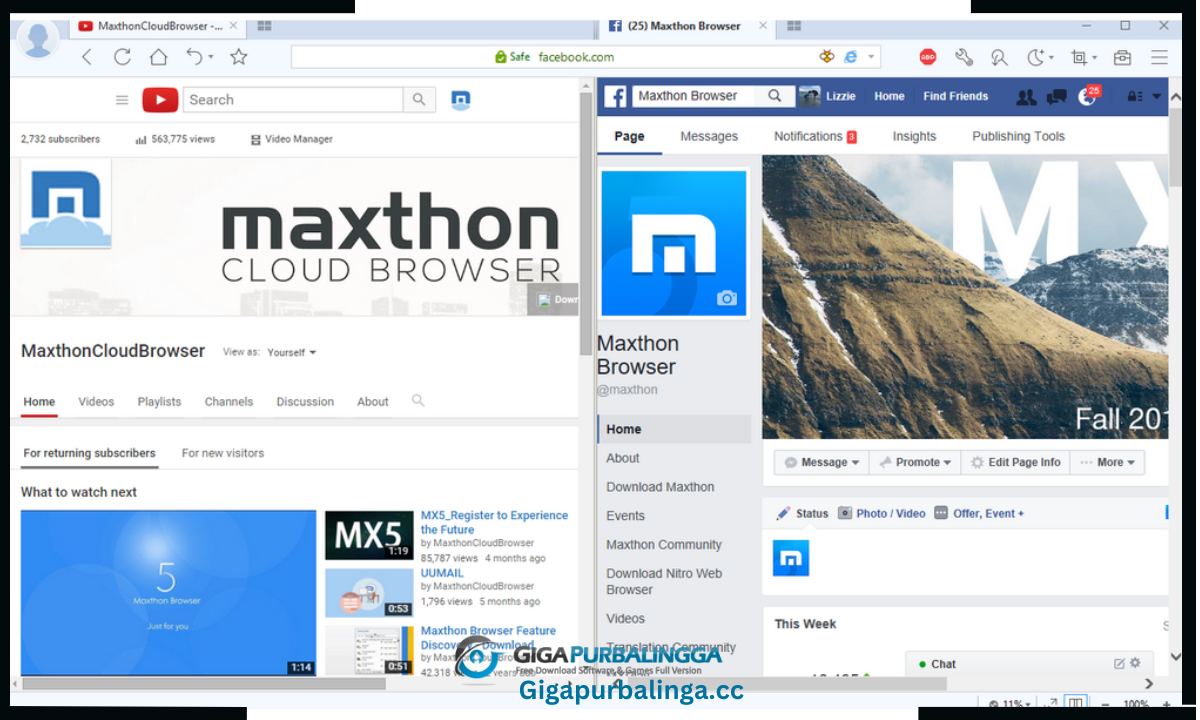
Task: Expand the night mode dropdown arrow
Action: pos(1052,58)
